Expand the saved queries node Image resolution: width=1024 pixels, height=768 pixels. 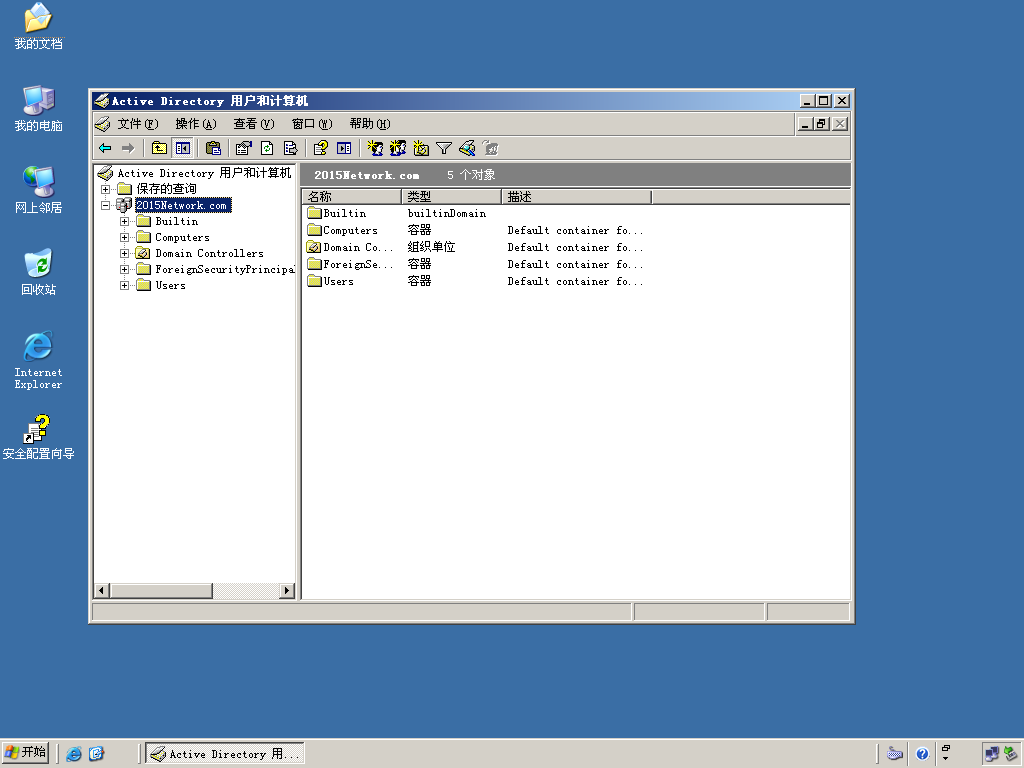105,189
